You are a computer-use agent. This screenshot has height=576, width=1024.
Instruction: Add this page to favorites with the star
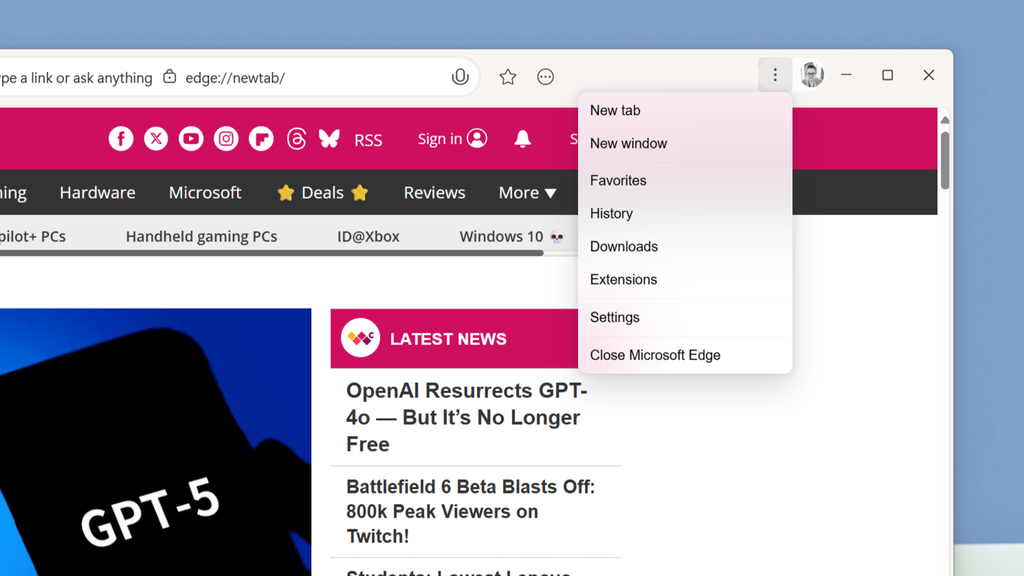tap(507, 76)
